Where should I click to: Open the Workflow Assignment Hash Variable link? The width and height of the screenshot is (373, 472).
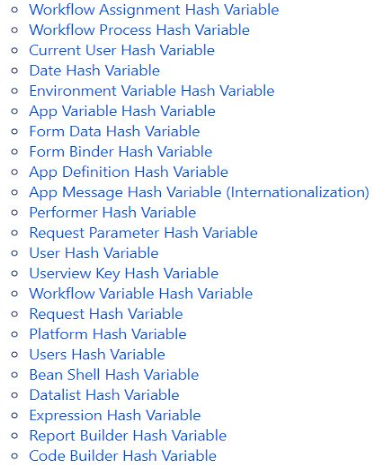154,10
